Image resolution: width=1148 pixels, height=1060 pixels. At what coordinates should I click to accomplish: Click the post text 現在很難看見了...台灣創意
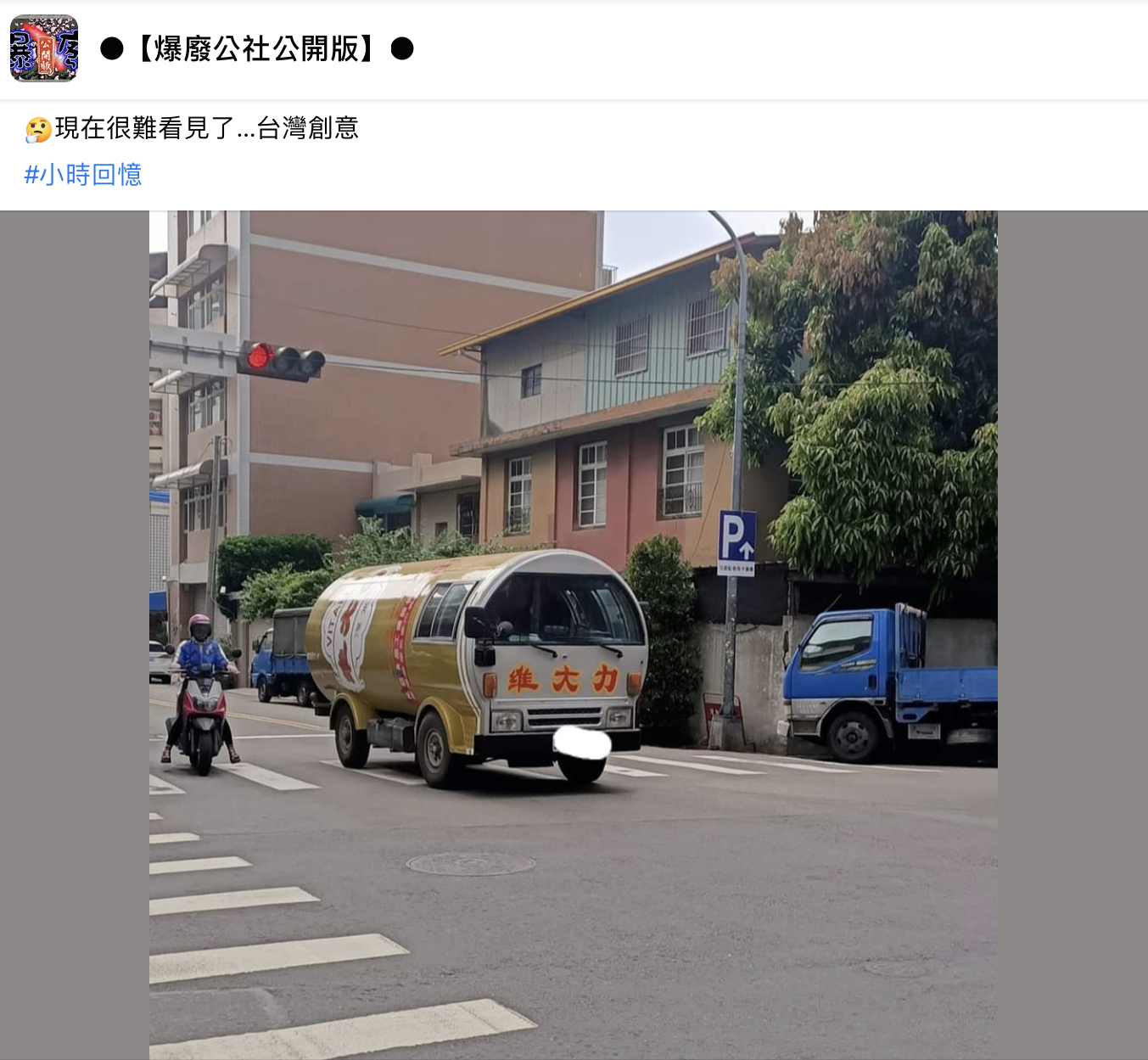point(207,128)
